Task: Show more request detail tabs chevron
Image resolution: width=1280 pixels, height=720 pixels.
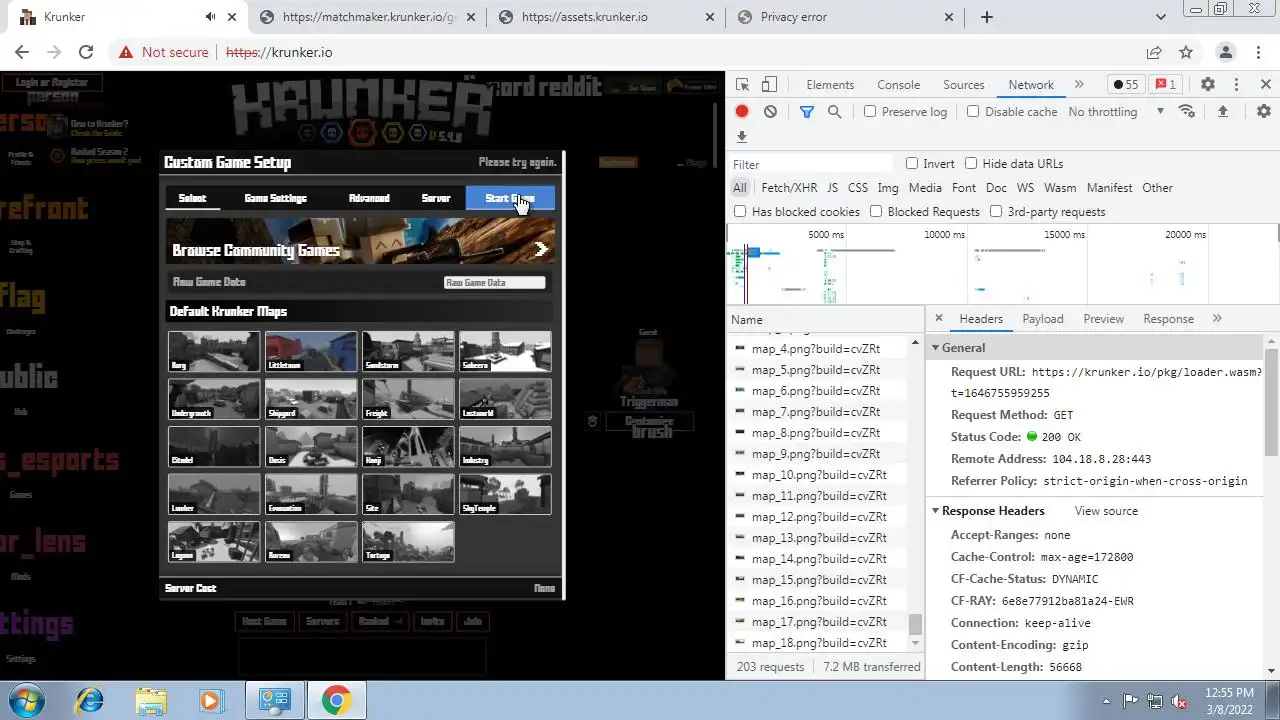Action: pyautogui.click(x=1217, y=319)
